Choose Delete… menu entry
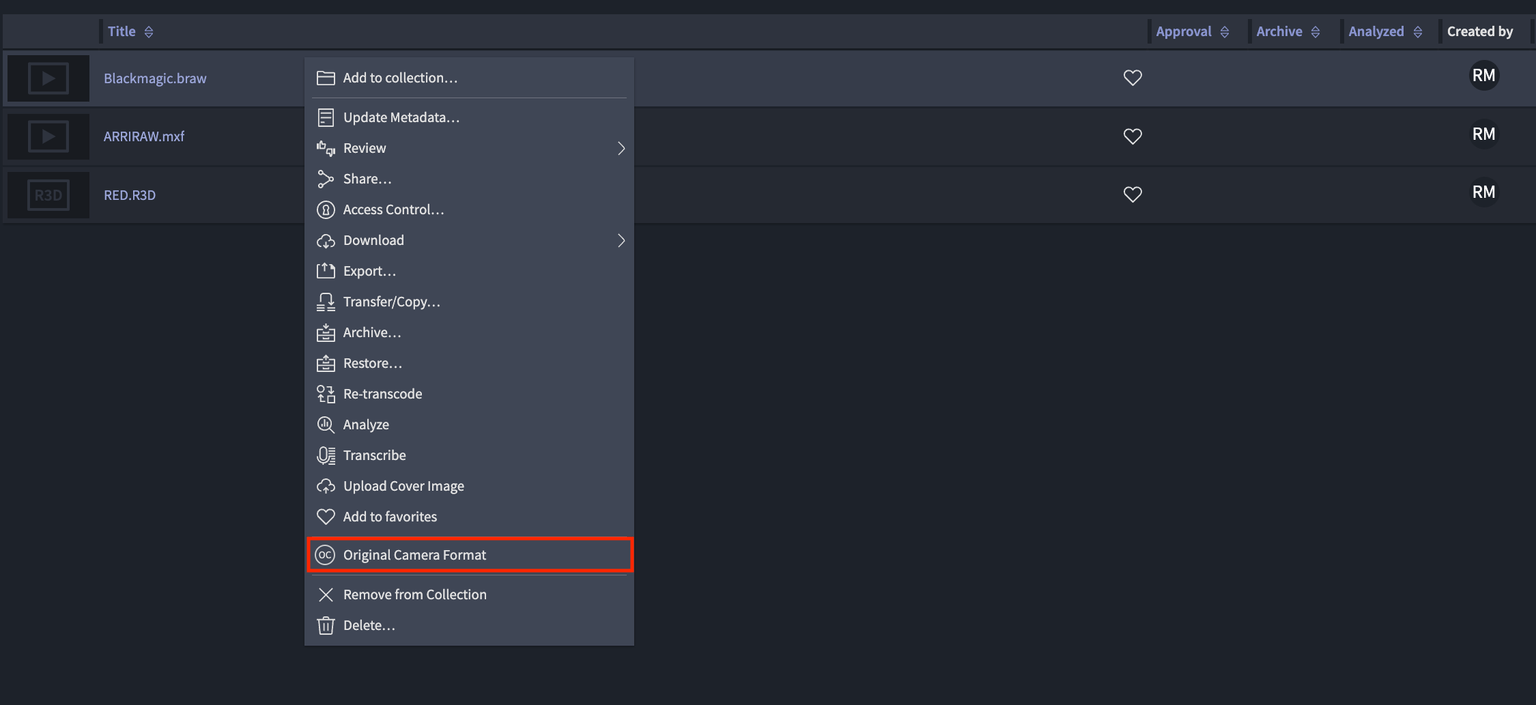 point(469,625)
